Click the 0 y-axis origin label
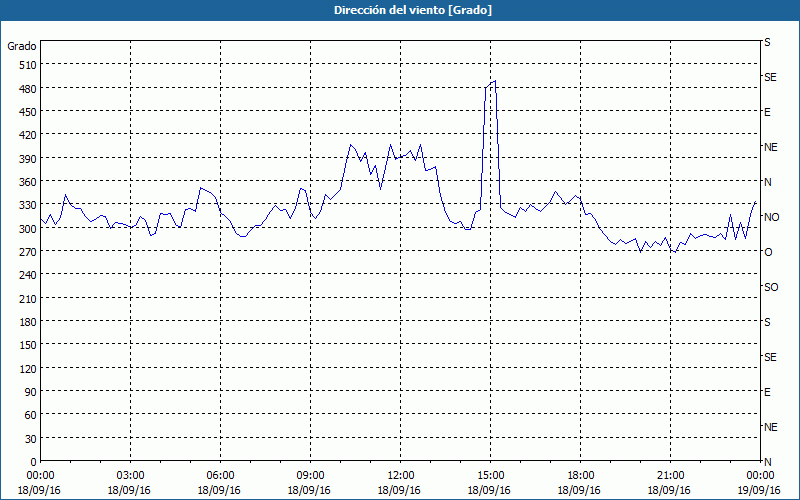The width and height of the screenshot is (800, 500). [34, 462]
